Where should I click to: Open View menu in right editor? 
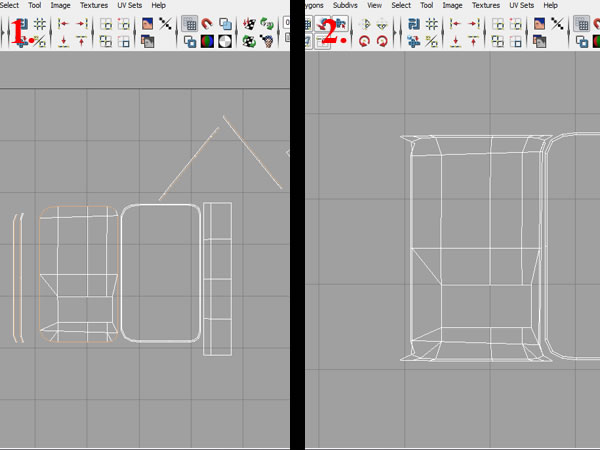374,5
